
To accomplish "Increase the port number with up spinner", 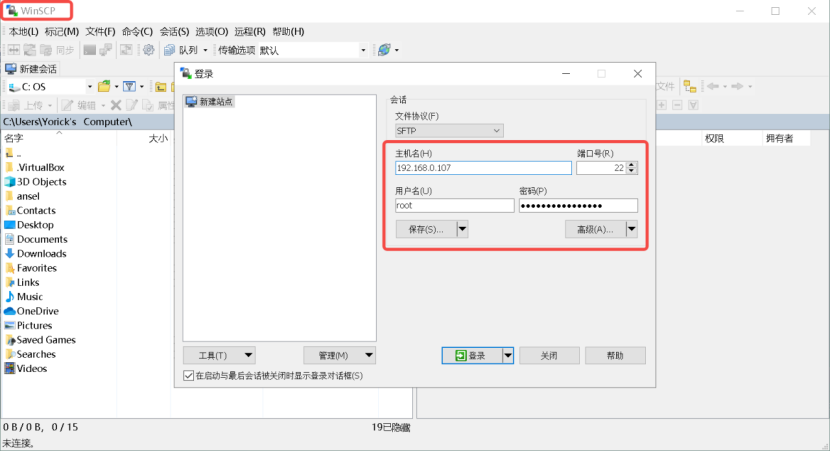I will (x=631, y=165).
